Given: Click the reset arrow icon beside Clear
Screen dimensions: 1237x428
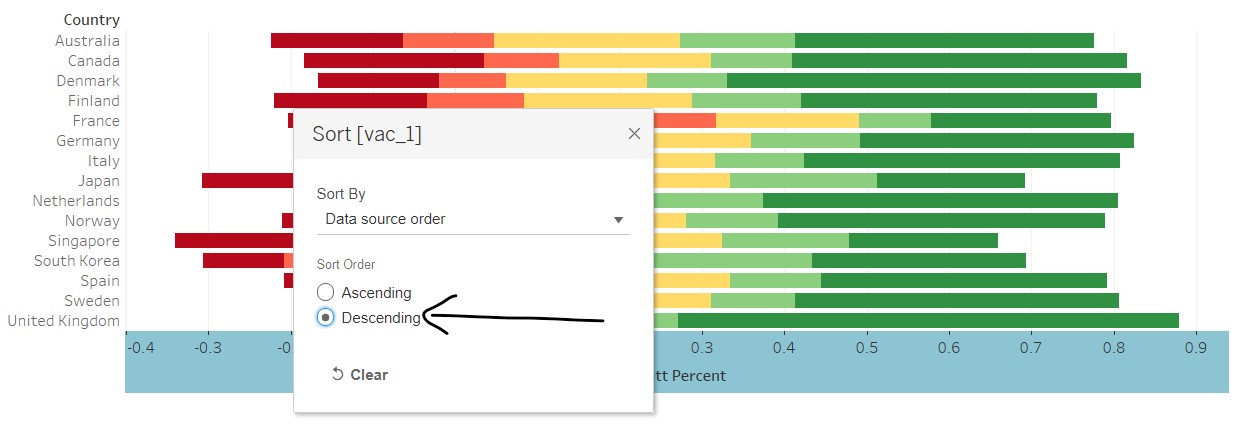Looking at the screenshot, I should (x=338, y=375).
